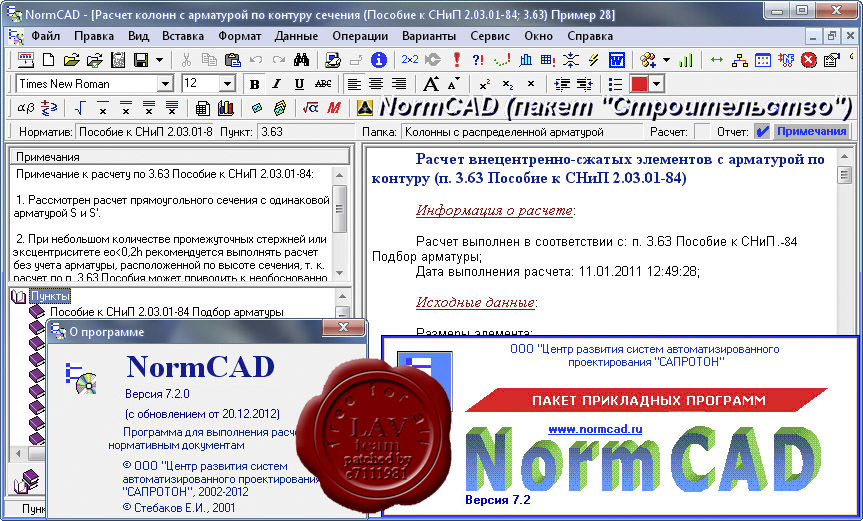Close the О программе dialog
Image resolution: width=863 pixels, height=521 pixels.
343,327
